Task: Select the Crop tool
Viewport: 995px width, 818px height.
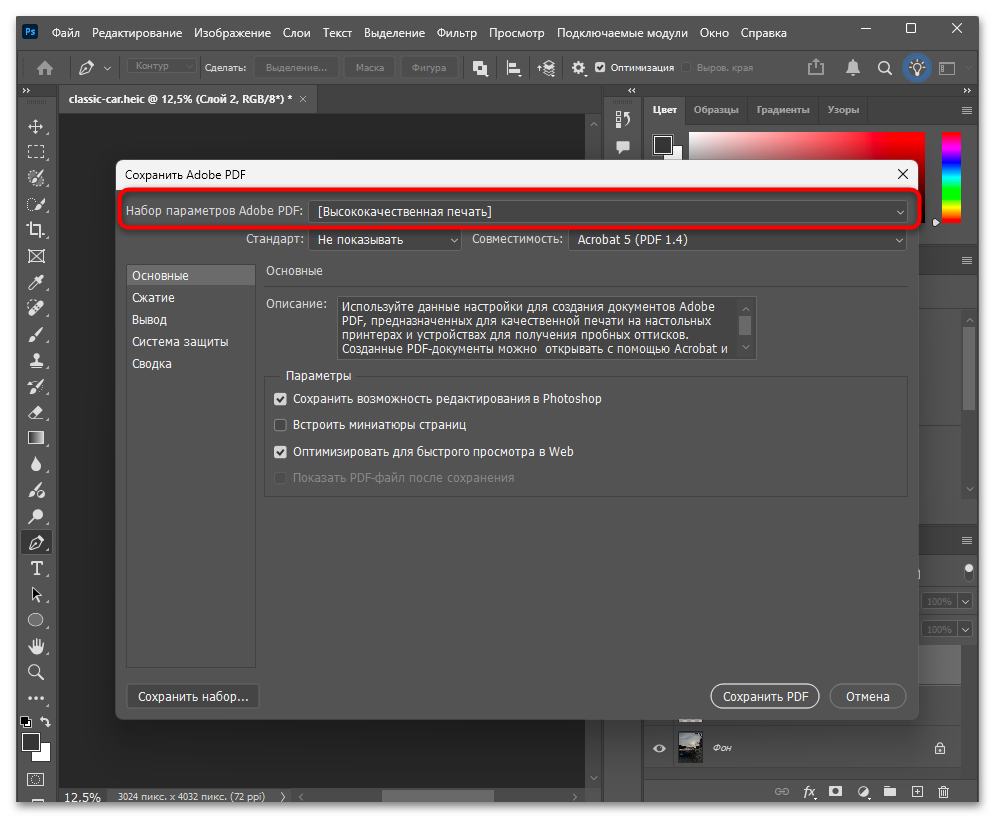Action: (x=36, y=230)
